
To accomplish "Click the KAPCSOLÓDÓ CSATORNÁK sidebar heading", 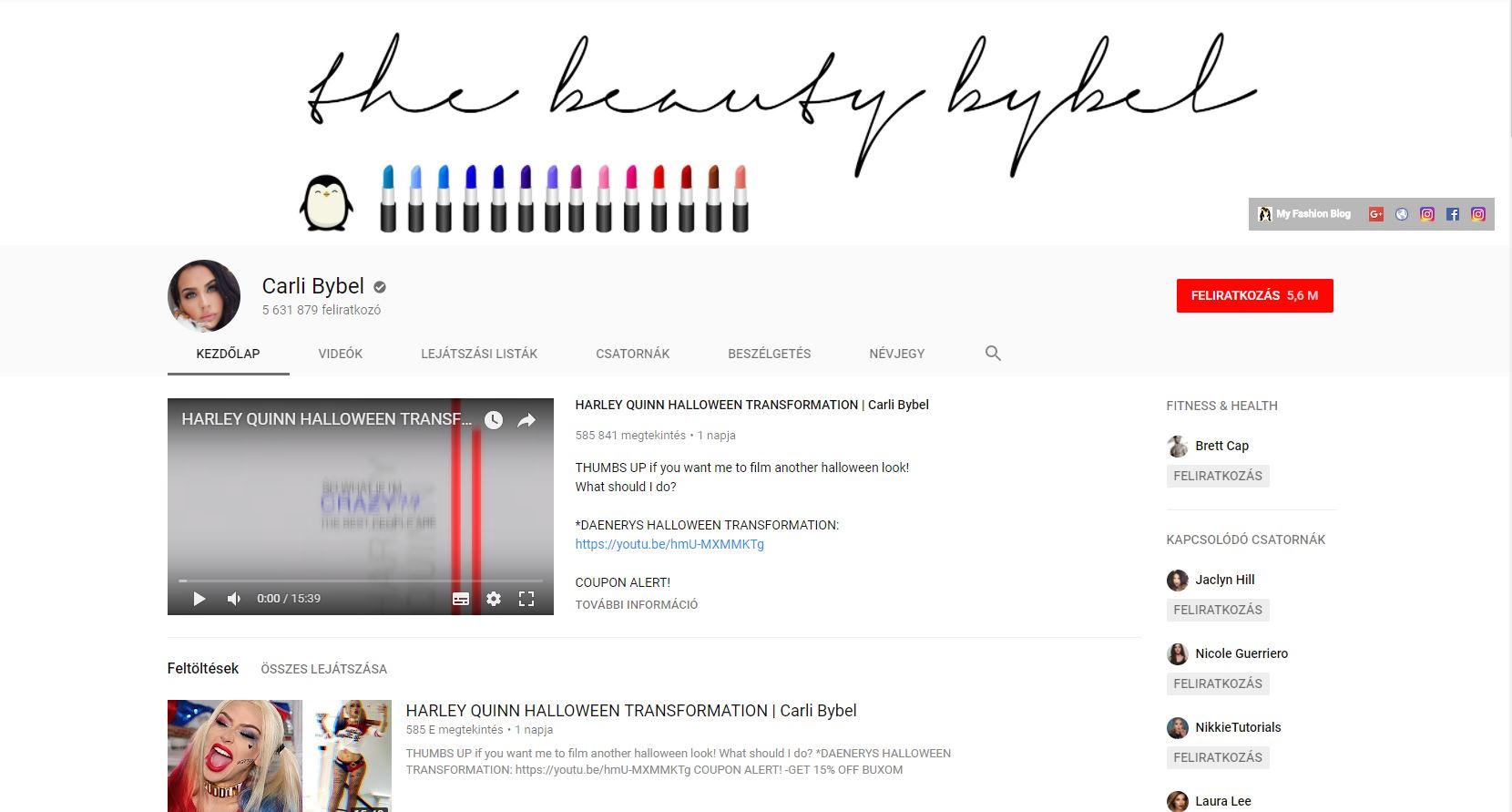I will pos(1245,540).
